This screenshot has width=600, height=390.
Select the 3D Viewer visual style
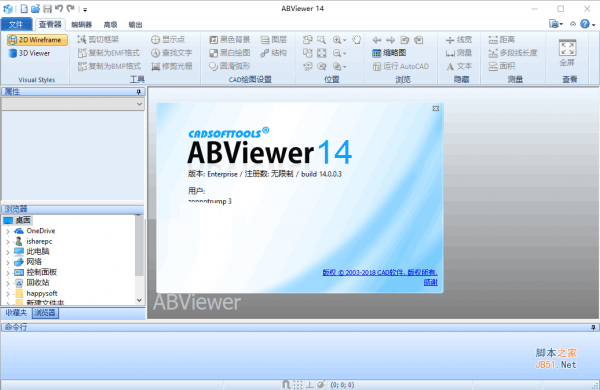[x=29, y=53]
